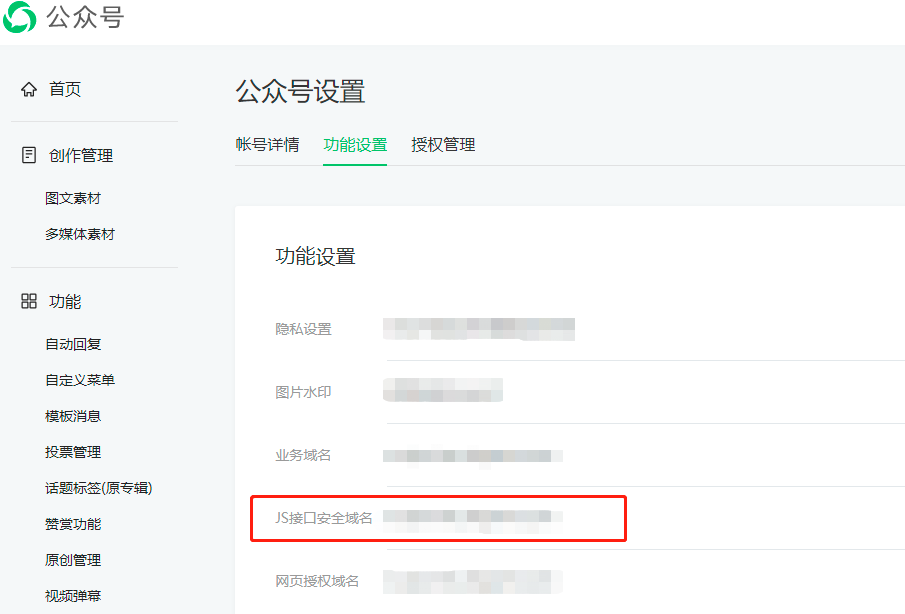Click the JS接口安全域名 row label
Image resolution: width=905 pixels, height=614 pixels.
[323, 518]
